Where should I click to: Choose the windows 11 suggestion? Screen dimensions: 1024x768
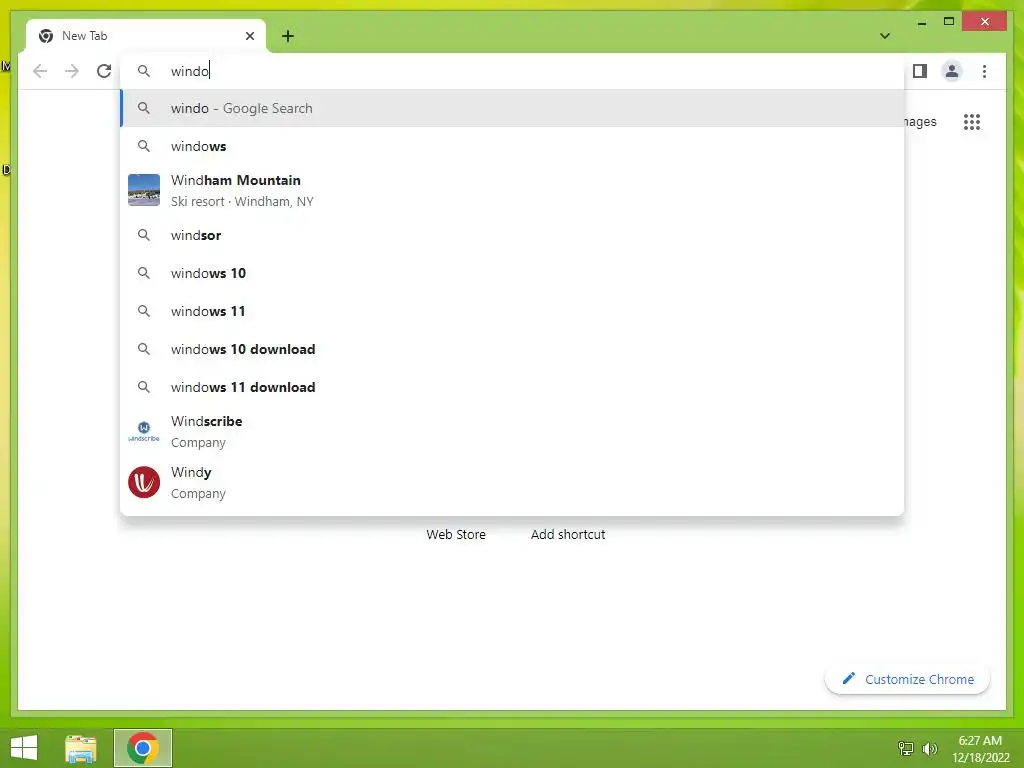513,311
